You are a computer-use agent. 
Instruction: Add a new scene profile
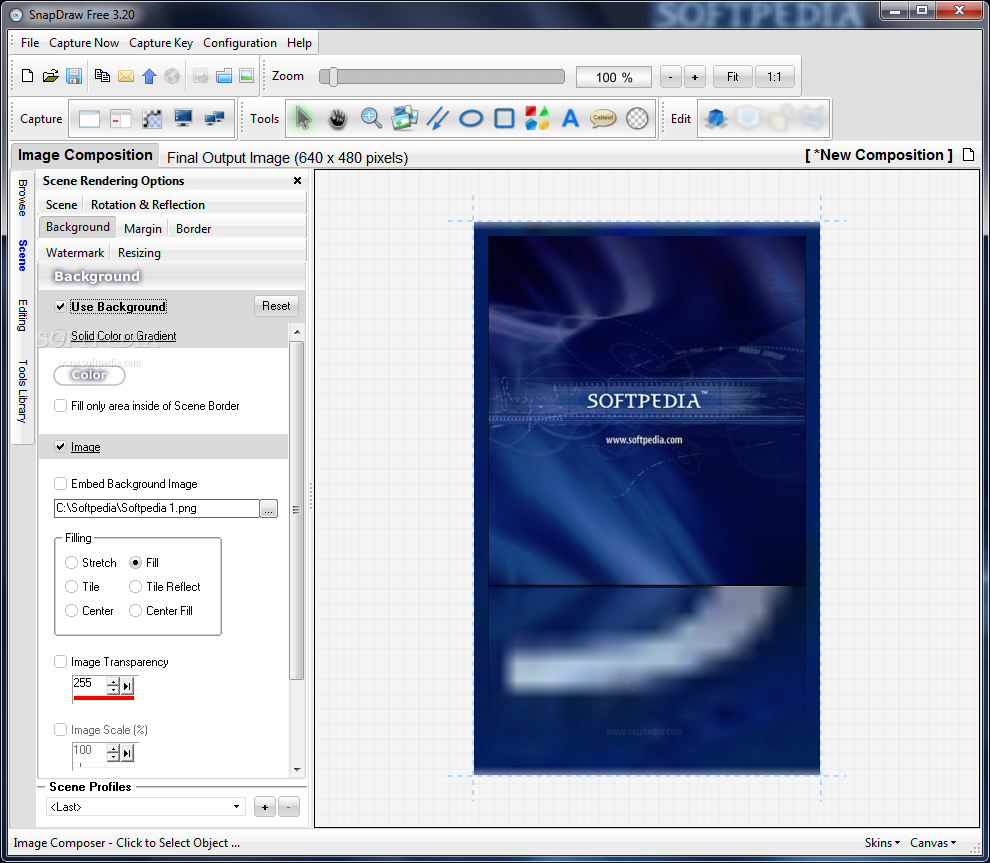(x=265, y=807)
